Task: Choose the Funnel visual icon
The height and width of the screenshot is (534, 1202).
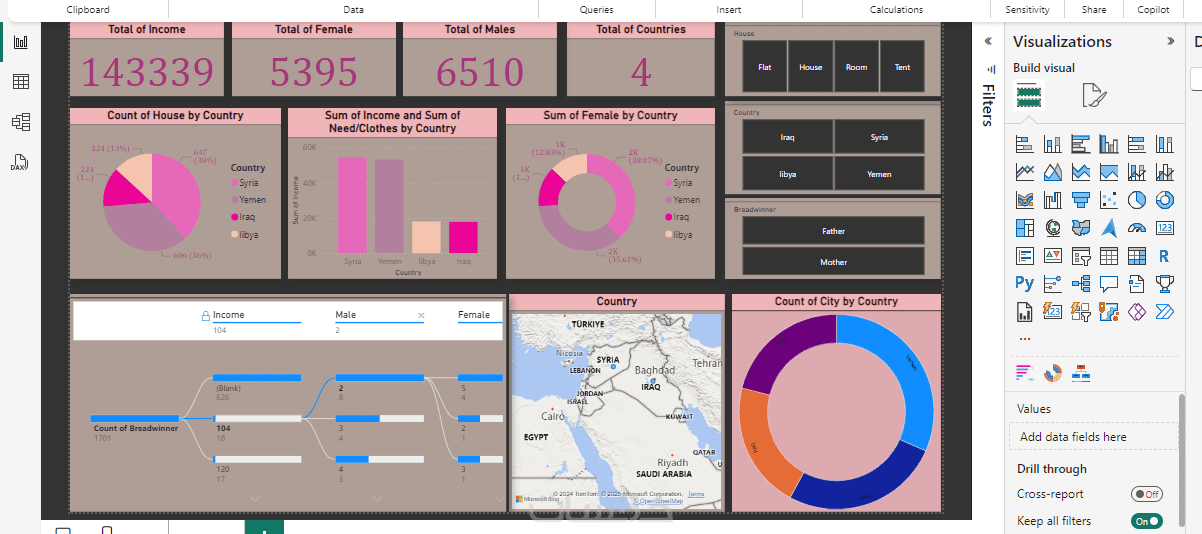Action: pyautogui.click(x=1081, y=200)
